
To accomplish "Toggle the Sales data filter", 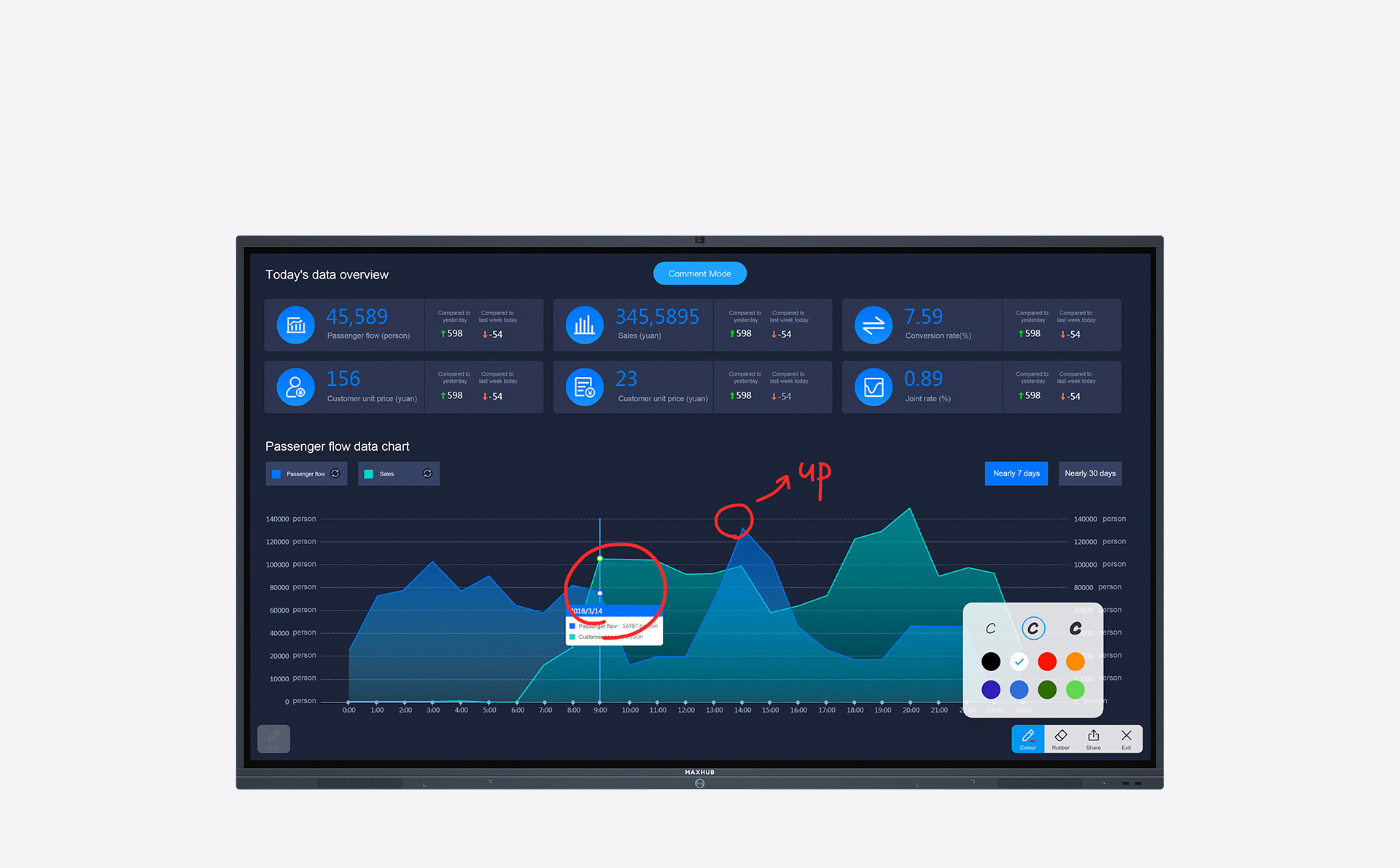I will (396, 474).
